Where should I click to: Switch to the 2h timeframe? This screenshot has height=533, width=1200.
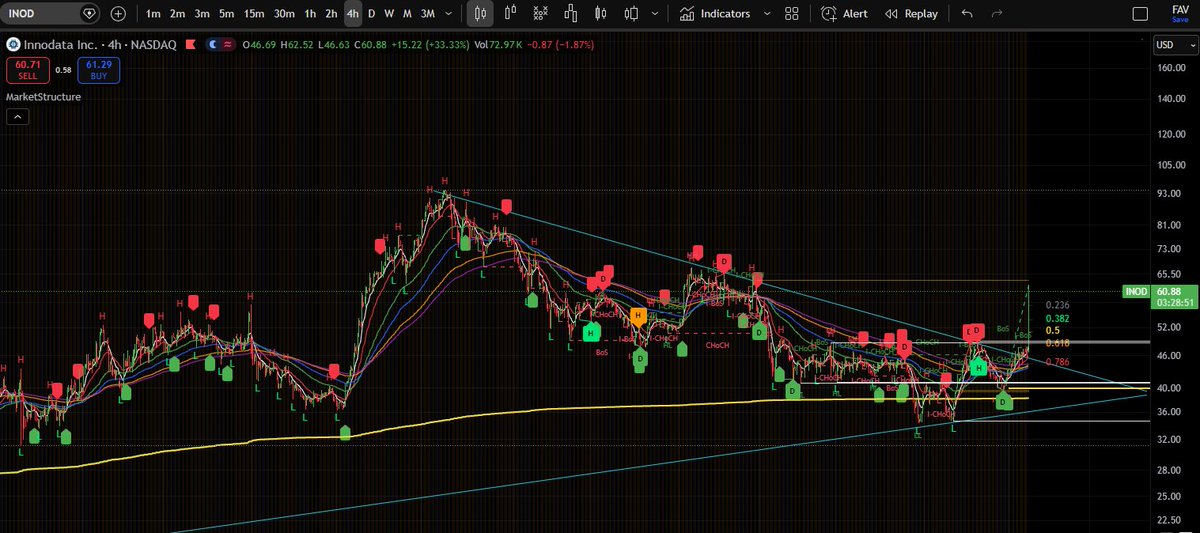[331, 14]
